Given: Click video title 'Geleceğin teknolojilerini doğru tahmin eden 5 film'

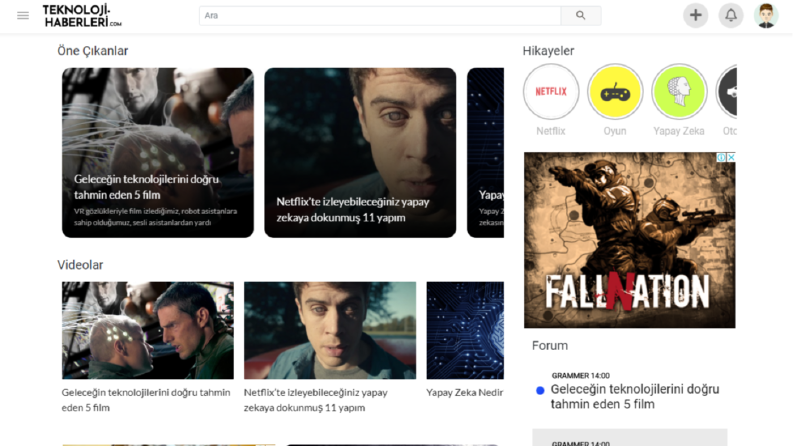Looking at the screenshot, I should point(146,400).
